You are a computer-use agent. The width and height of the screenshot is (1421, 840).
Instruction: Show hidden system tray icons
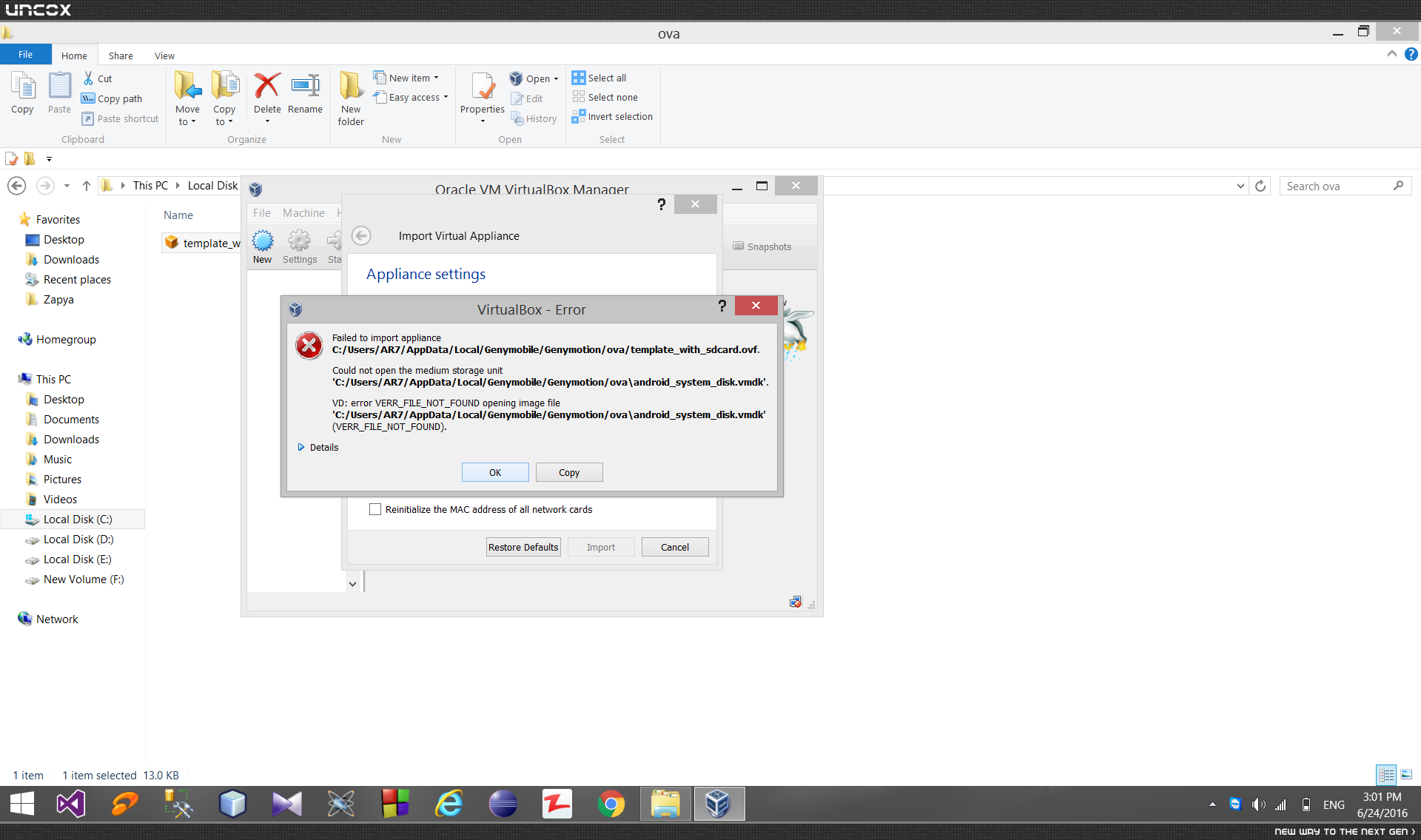click(x=1212, y=804)
